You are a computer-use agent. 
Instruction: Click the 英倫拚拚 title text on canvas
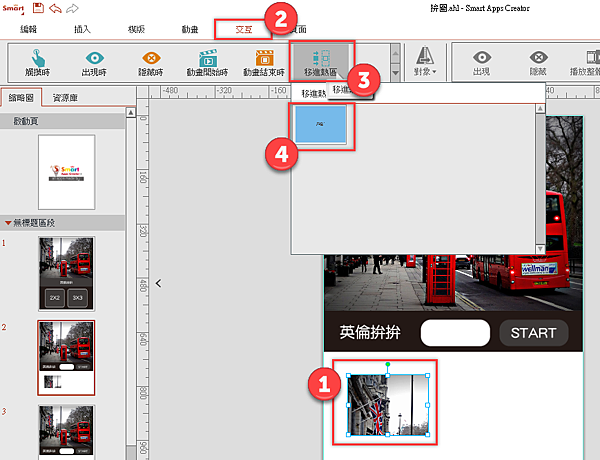[370, 332]
